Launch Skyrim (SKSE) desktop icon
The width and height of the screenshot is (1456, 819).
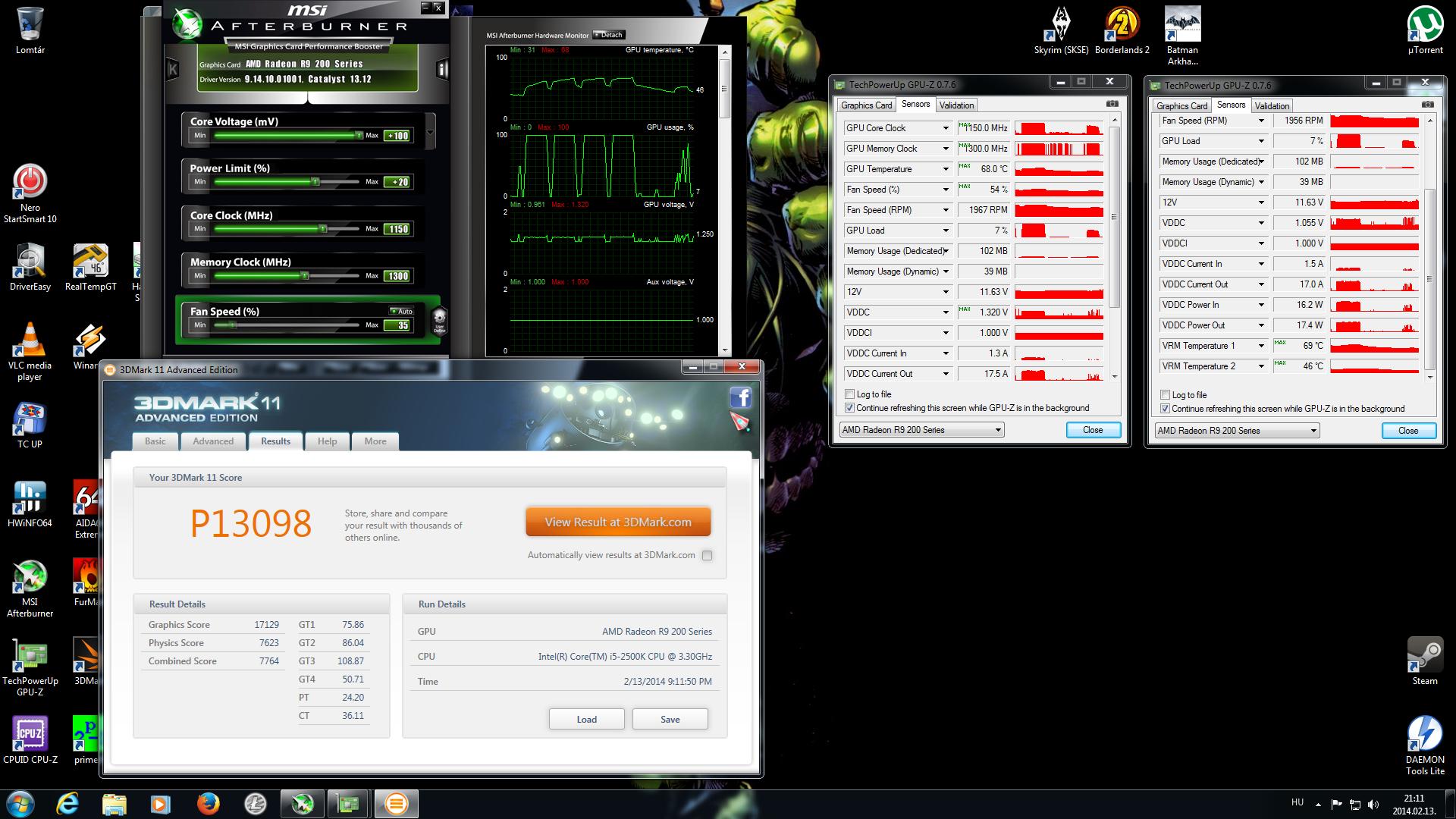[x=1061, y=32]
